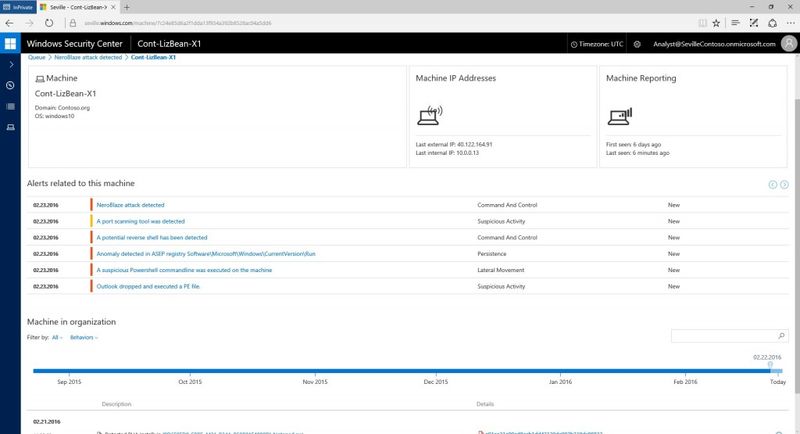Click the padlock icon in the address bar
This screenshot has height=434, width=800.
tap(72, 23)
